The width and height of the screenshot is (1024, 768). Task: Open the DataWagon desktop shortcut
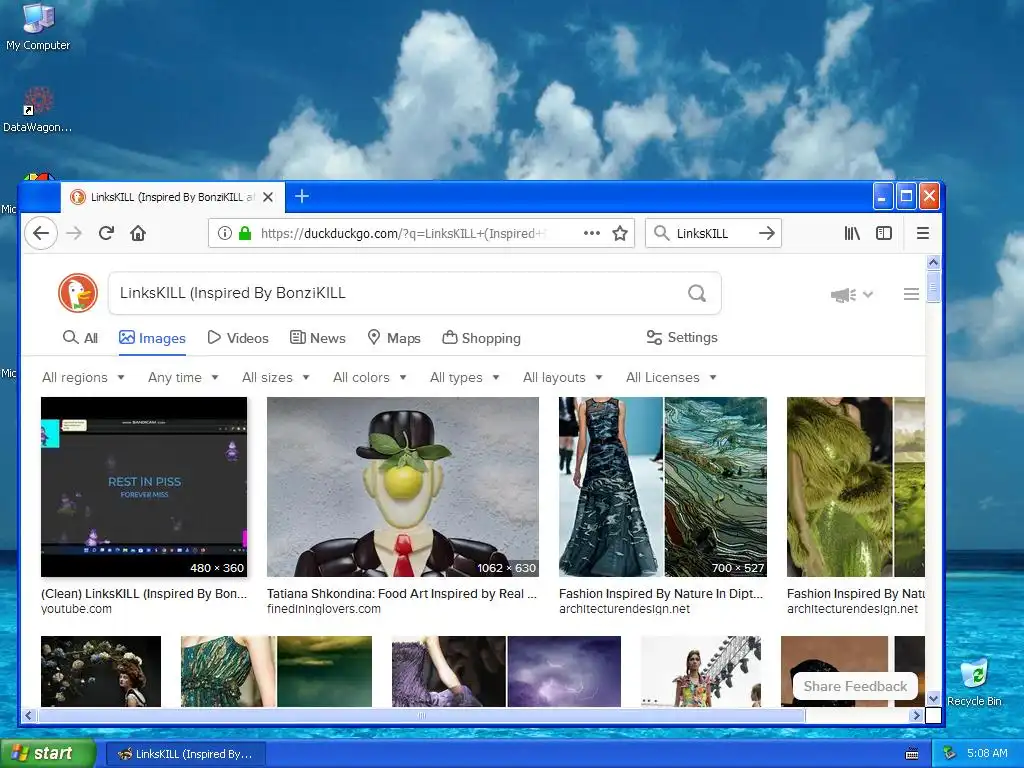tap(38, 110)
